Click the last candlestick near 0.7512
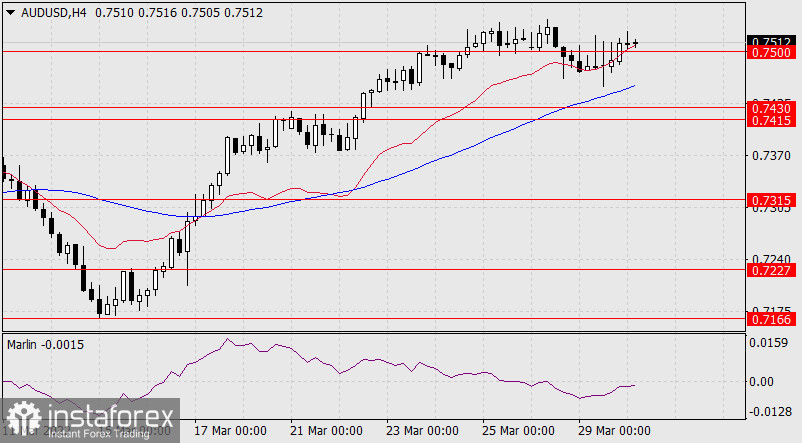The image size is (802, 443). coord(636,43)
